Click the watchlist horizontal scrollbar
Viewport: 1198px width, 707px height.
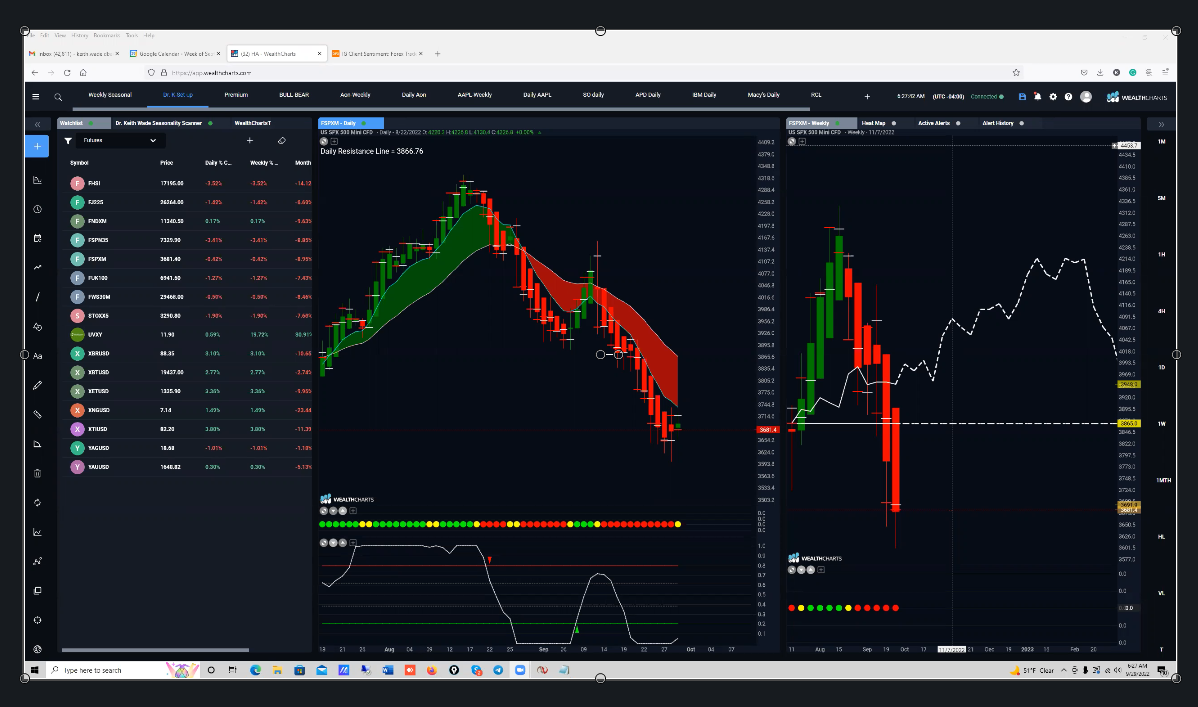click(x=155, y=650)
